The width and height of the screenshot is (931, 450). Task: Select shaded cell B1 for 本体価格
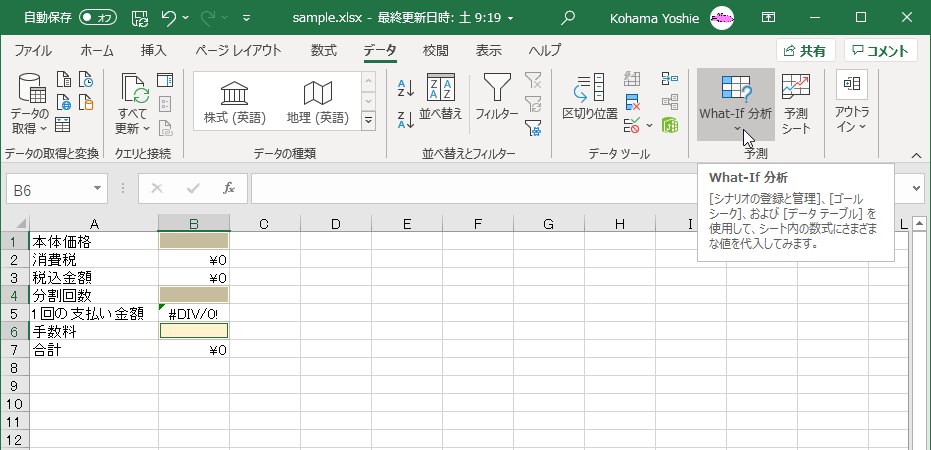pyautogui.click(x=194, y=241)
